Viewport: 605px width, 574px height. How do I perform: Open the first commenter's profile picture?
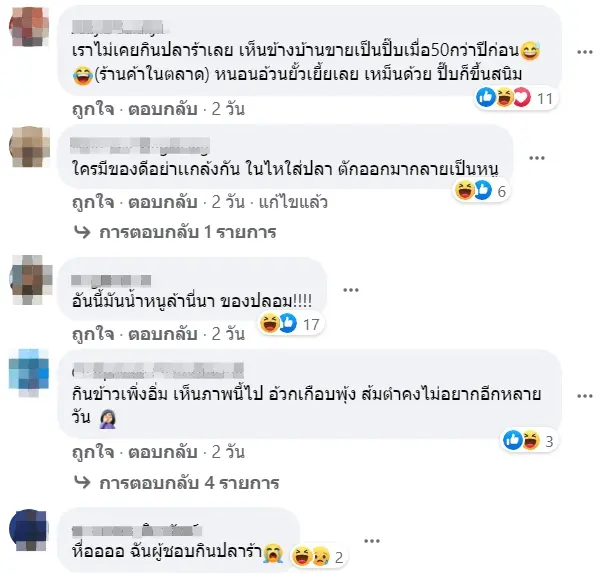(x=29, y=27)
